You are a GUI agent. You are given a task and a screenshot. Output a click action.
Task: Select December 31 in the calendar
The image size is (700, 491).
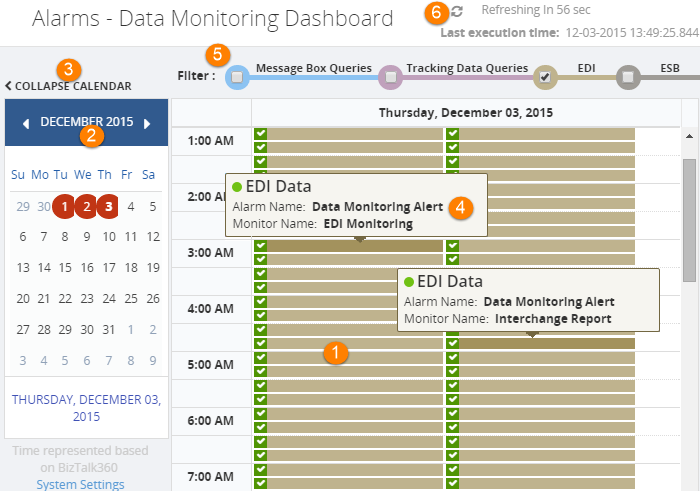109,329
